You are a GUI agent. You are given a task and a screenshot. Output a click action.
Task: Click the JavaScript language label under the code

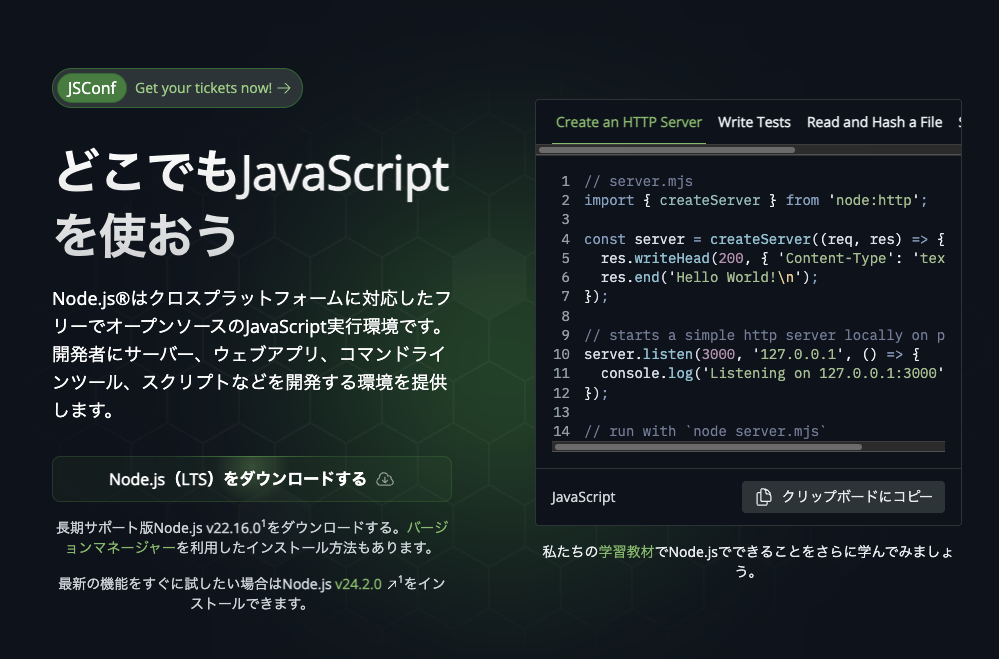pyautogui.click(x=583, y=497)
